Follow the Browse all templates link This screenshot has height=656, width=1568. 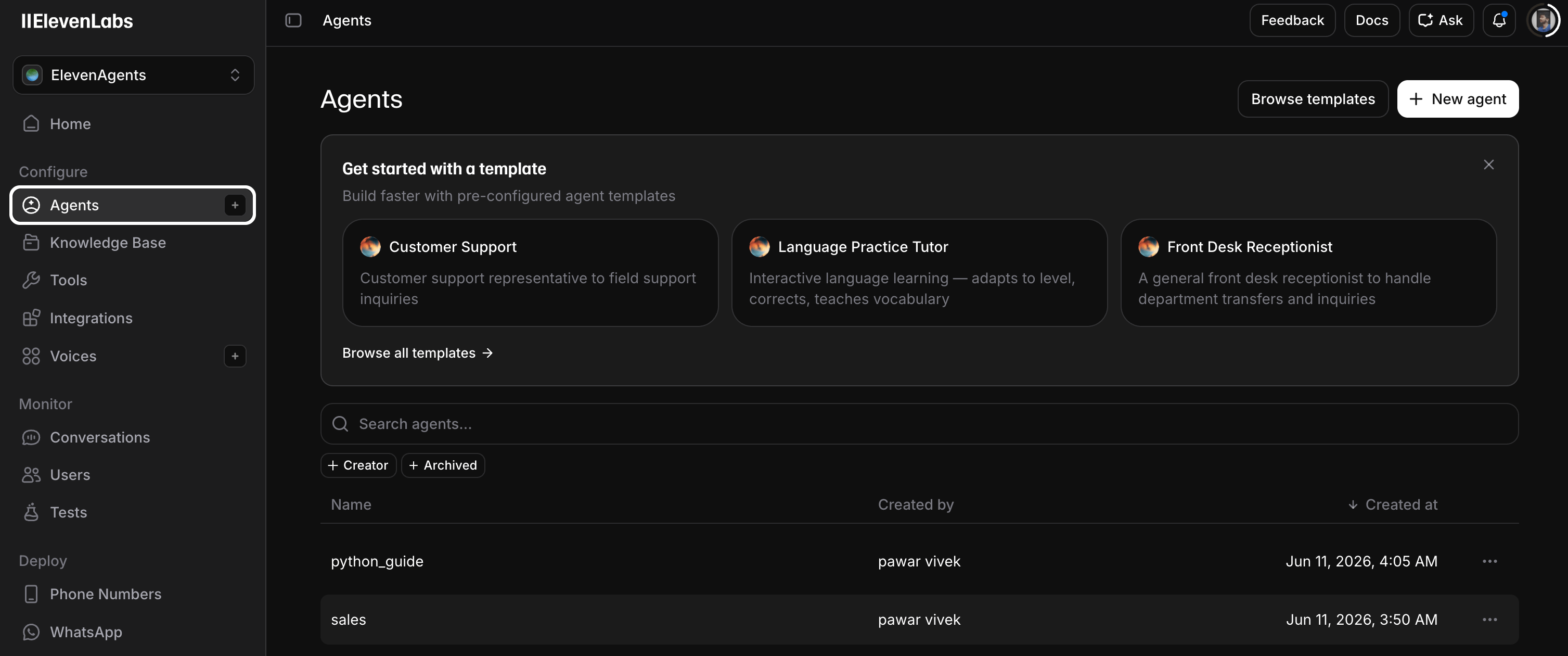(x=418, y=354)
